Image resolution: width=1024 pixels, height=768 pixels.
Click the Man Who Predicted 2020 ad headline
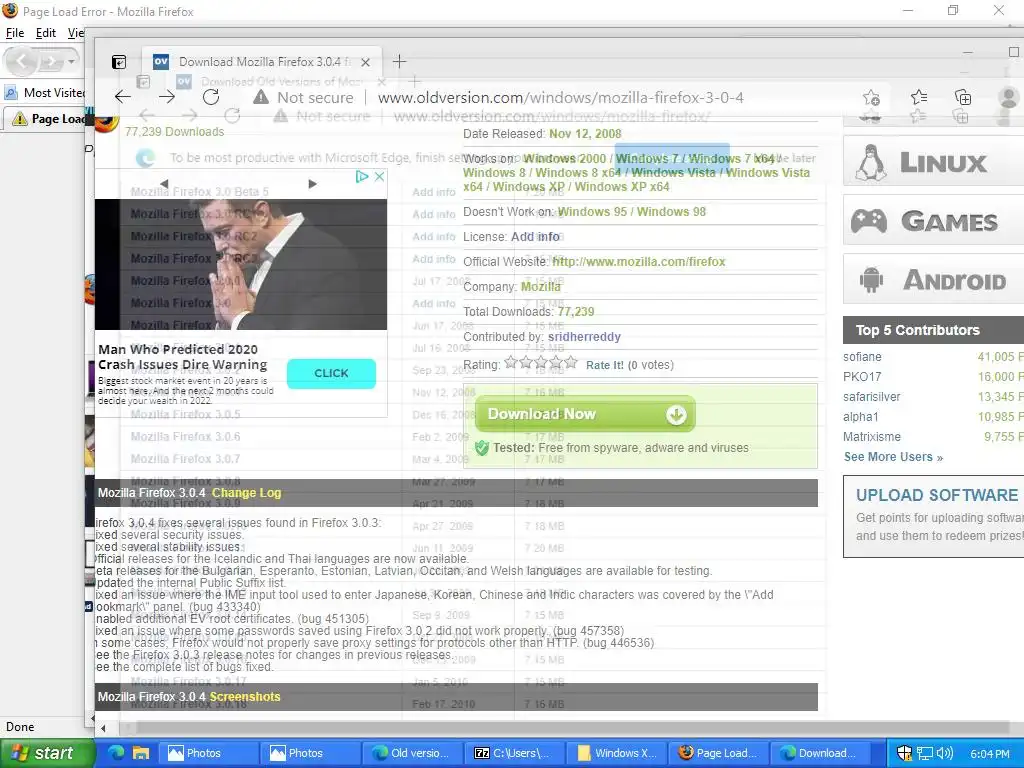(183, 357)
